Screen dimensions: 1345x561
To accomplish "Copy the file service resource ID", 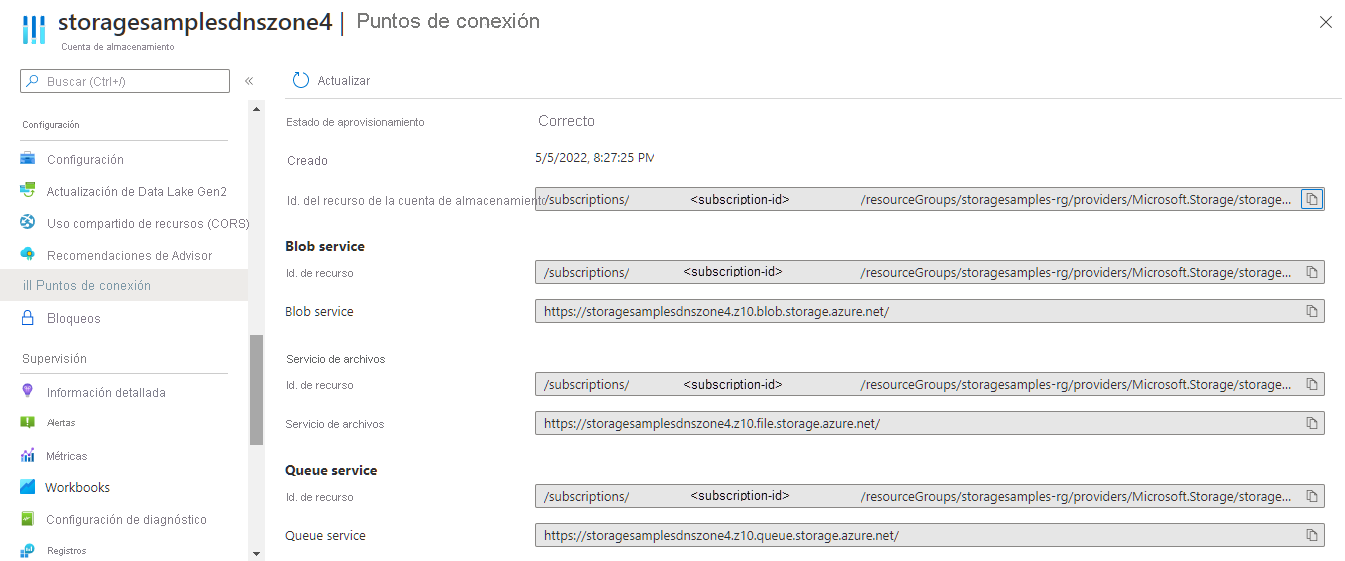I will point(1312,384).
